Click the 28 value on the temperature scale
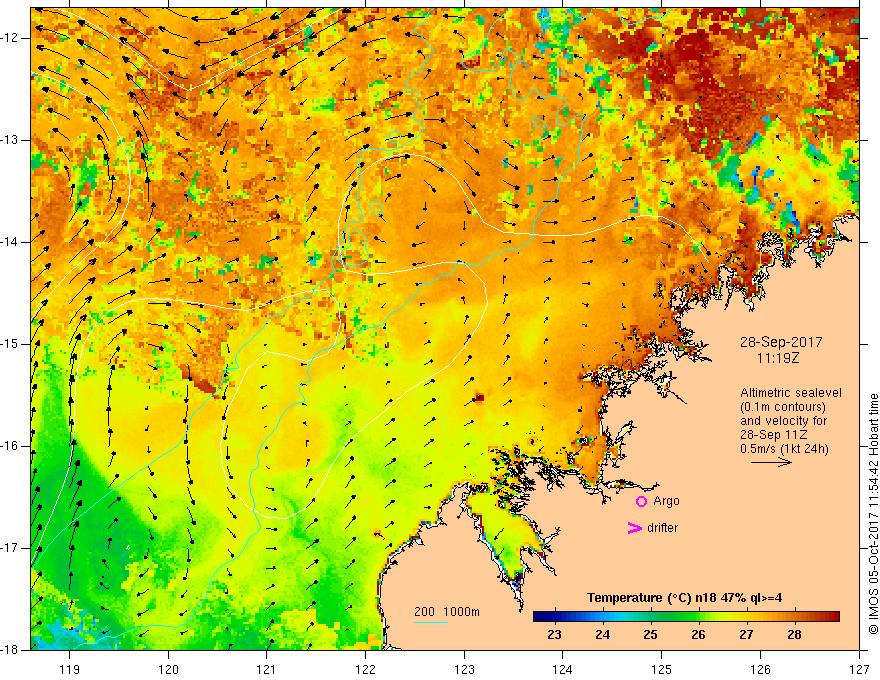 [x=794, y=635]
